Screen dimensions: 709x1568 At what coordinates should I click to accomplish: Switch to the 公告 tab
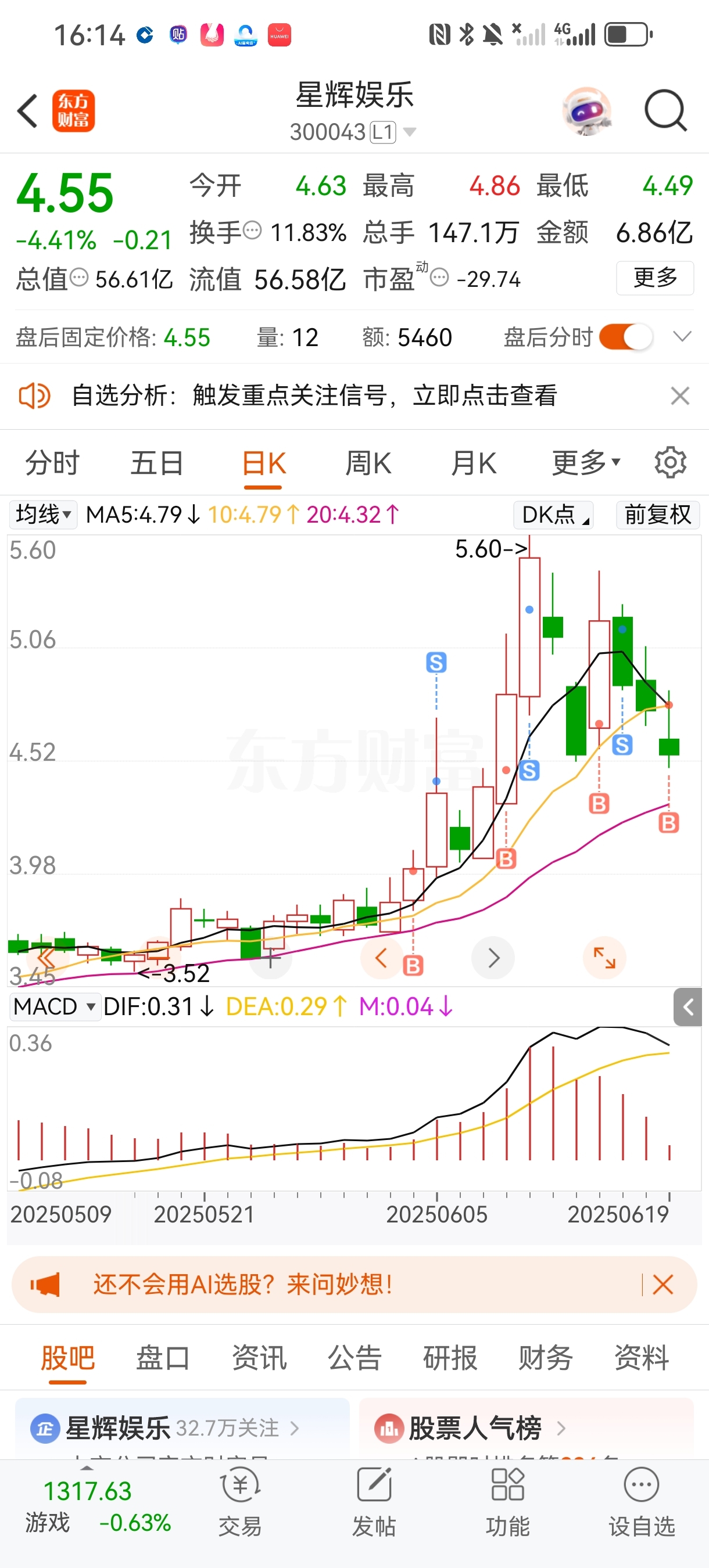pyautogui.click(x=354, y=1358)
